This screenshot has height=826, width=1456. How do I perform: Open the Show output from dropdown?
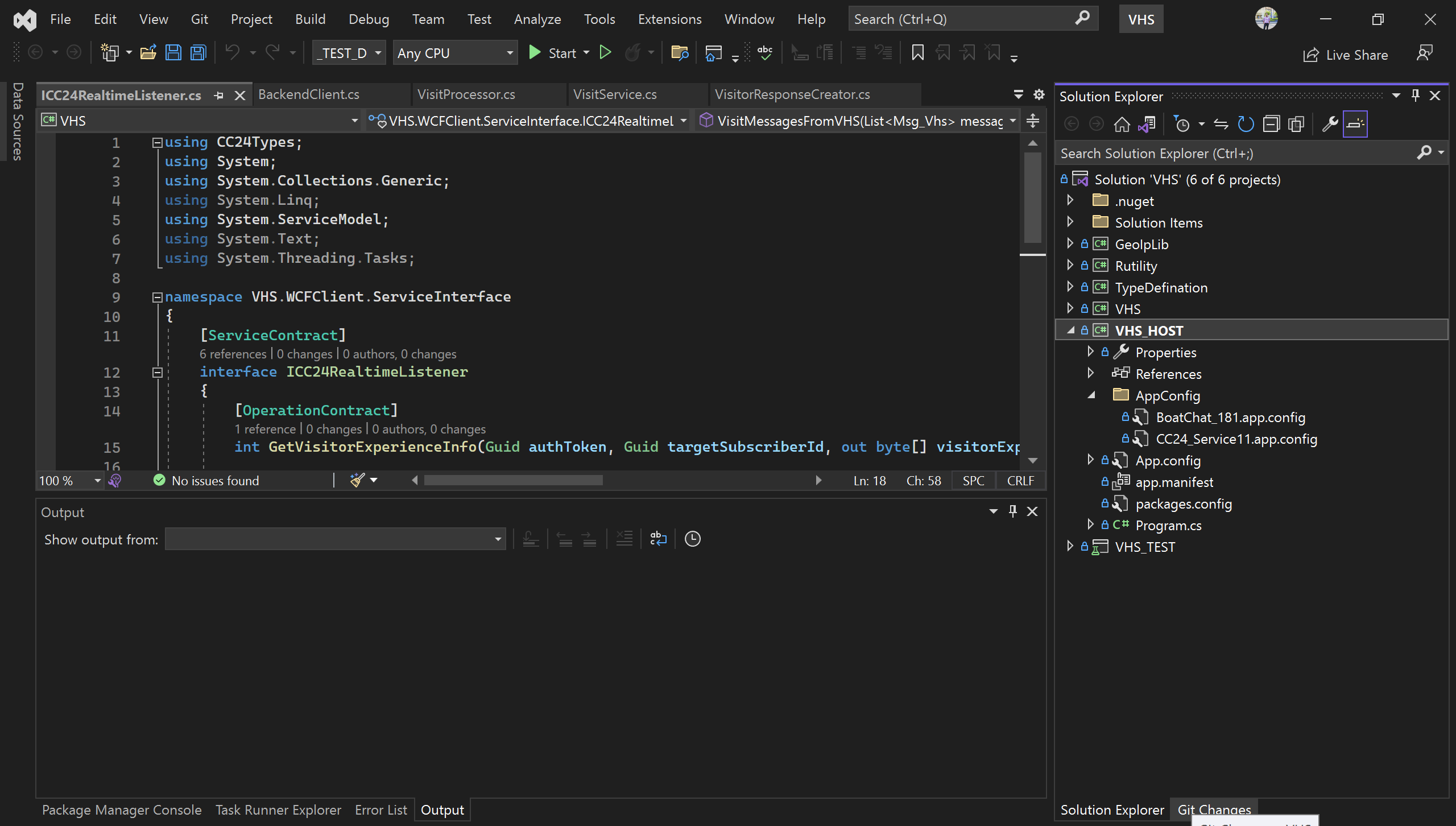coord(335,539)
